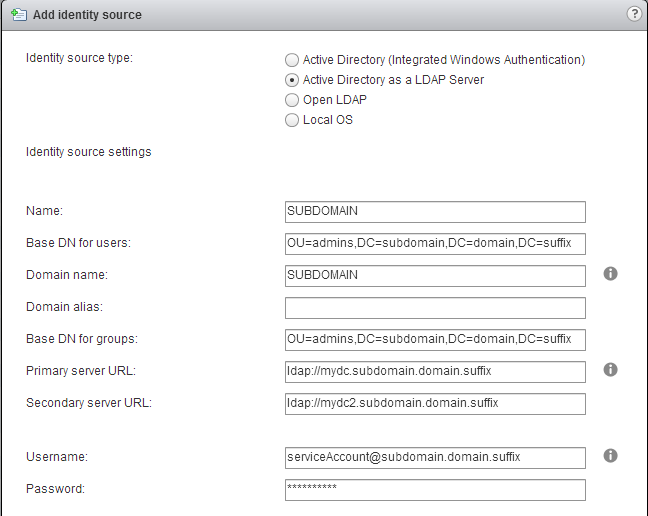Choose the Open LDAP radio option

tap(292, 100)
